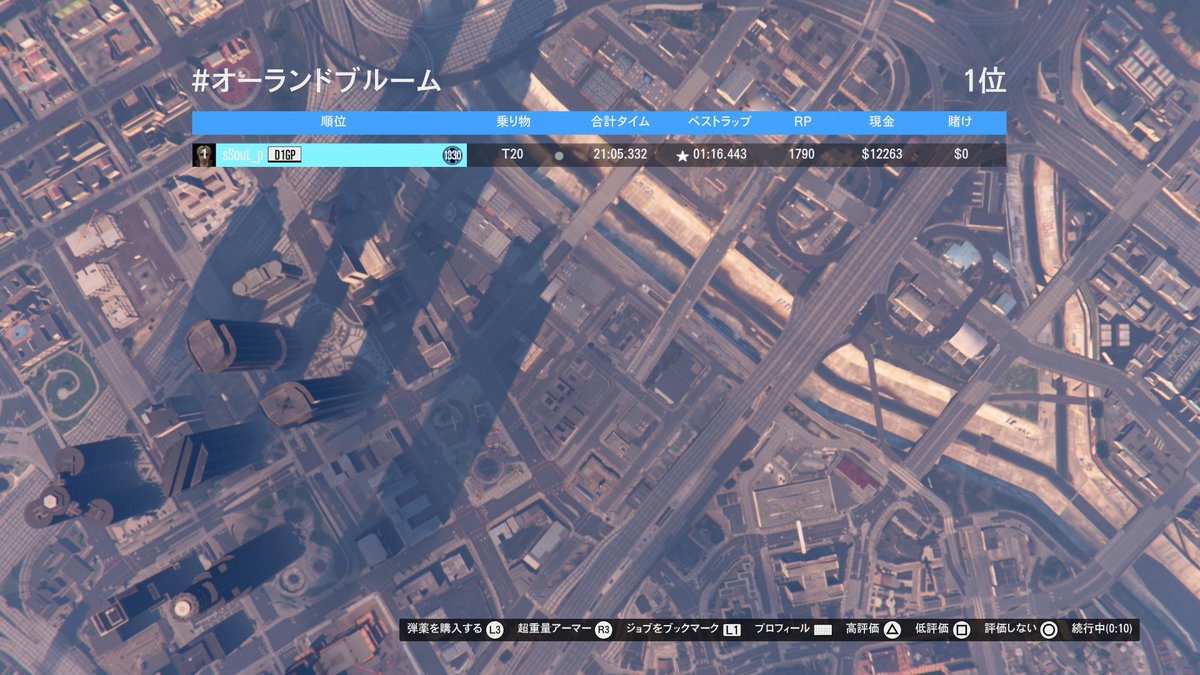Click the total time 21:05.332
Screen dimensions: 1200x675
pos(620,155)
